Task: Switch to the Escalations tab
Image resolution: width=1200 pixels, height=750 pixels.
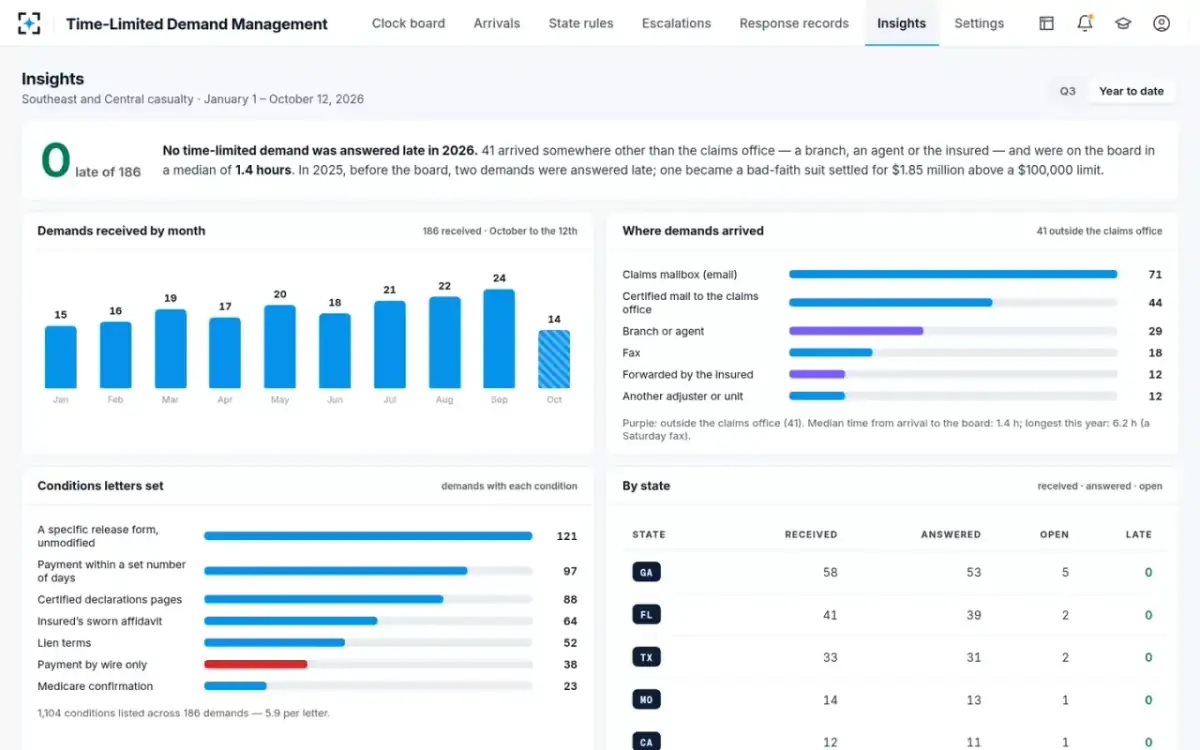Action: (x=676, y=23)
